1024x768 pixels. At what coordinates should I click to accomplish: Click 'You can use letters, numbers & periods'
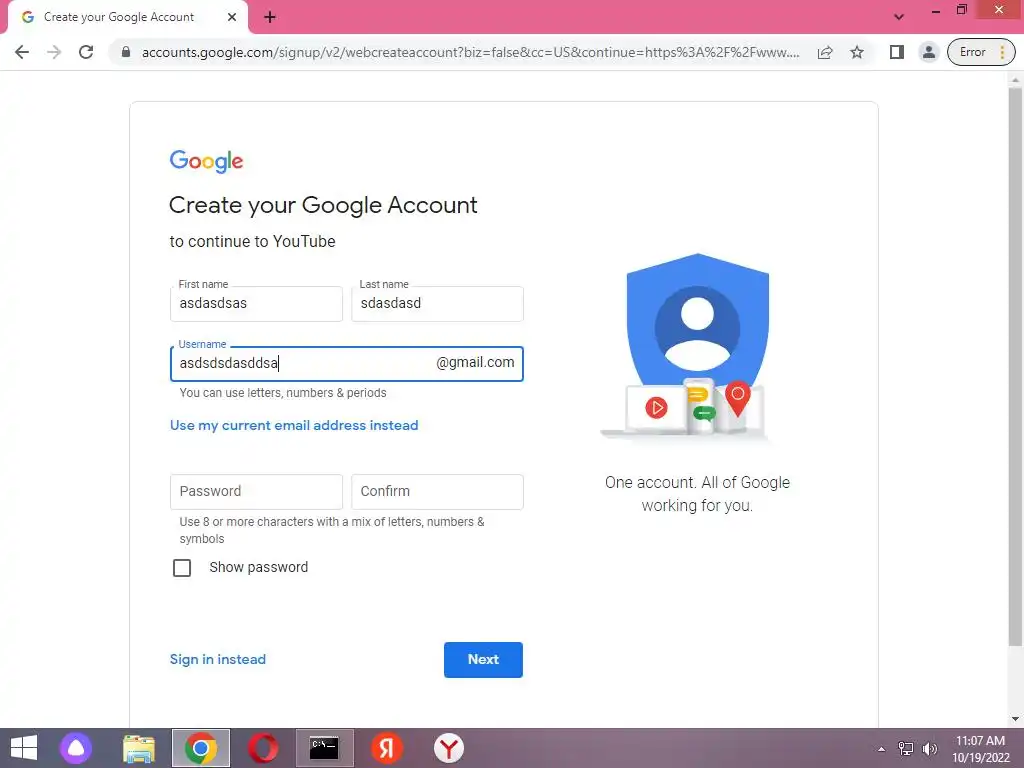[x=283, y=392]
